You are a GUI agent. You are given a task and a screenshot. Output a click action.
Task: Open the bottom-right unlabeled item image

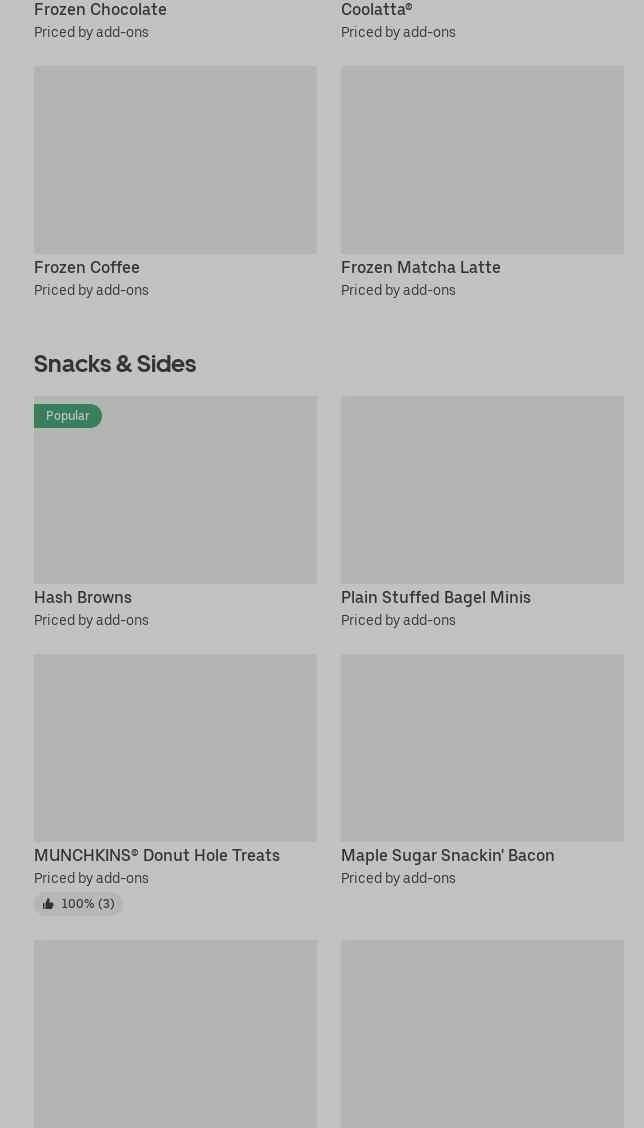pyautogui.click(x=482, y=1034)
